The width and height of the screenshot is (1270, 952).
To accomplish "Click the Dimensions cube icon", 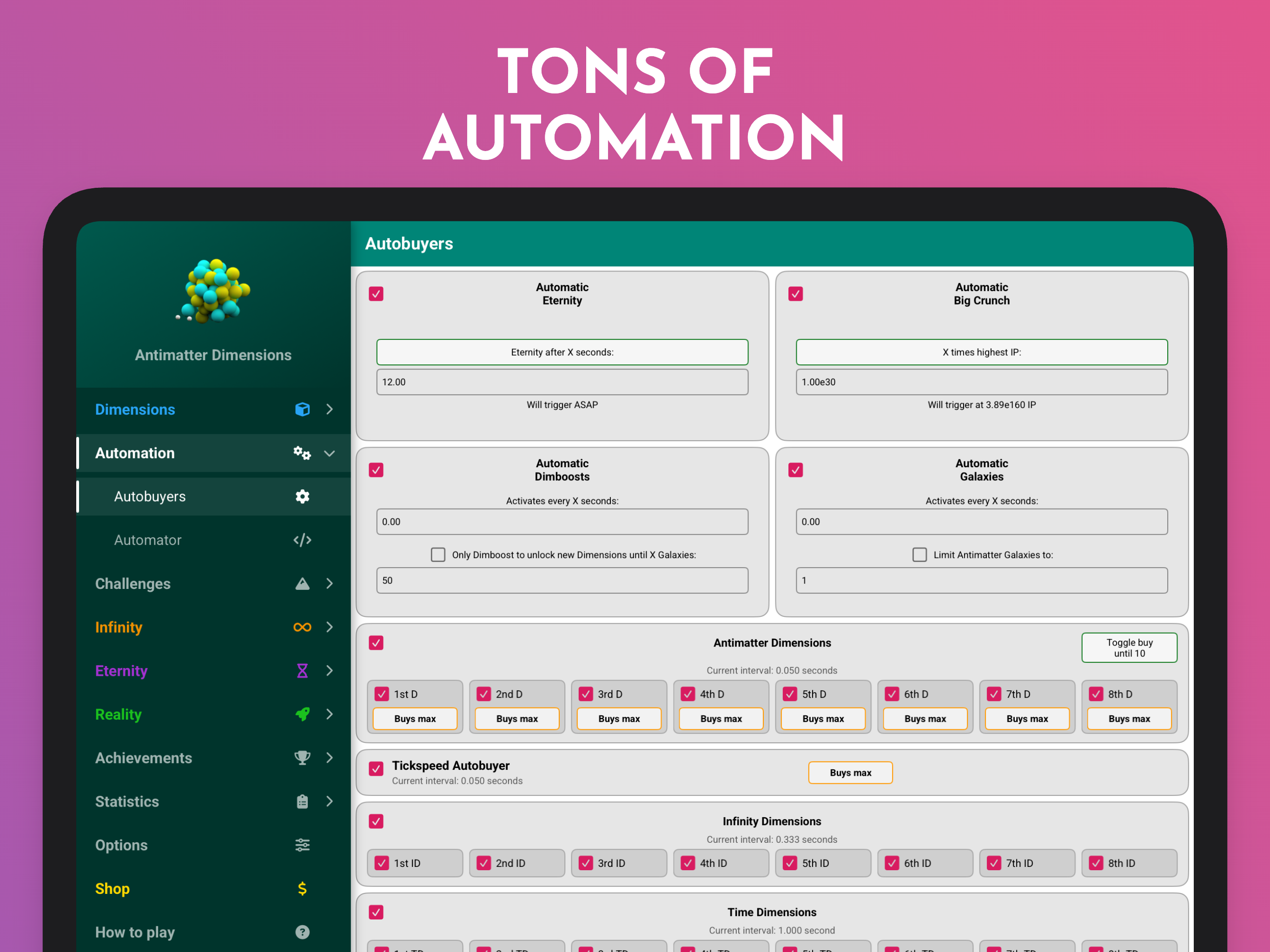I will 302,410.
